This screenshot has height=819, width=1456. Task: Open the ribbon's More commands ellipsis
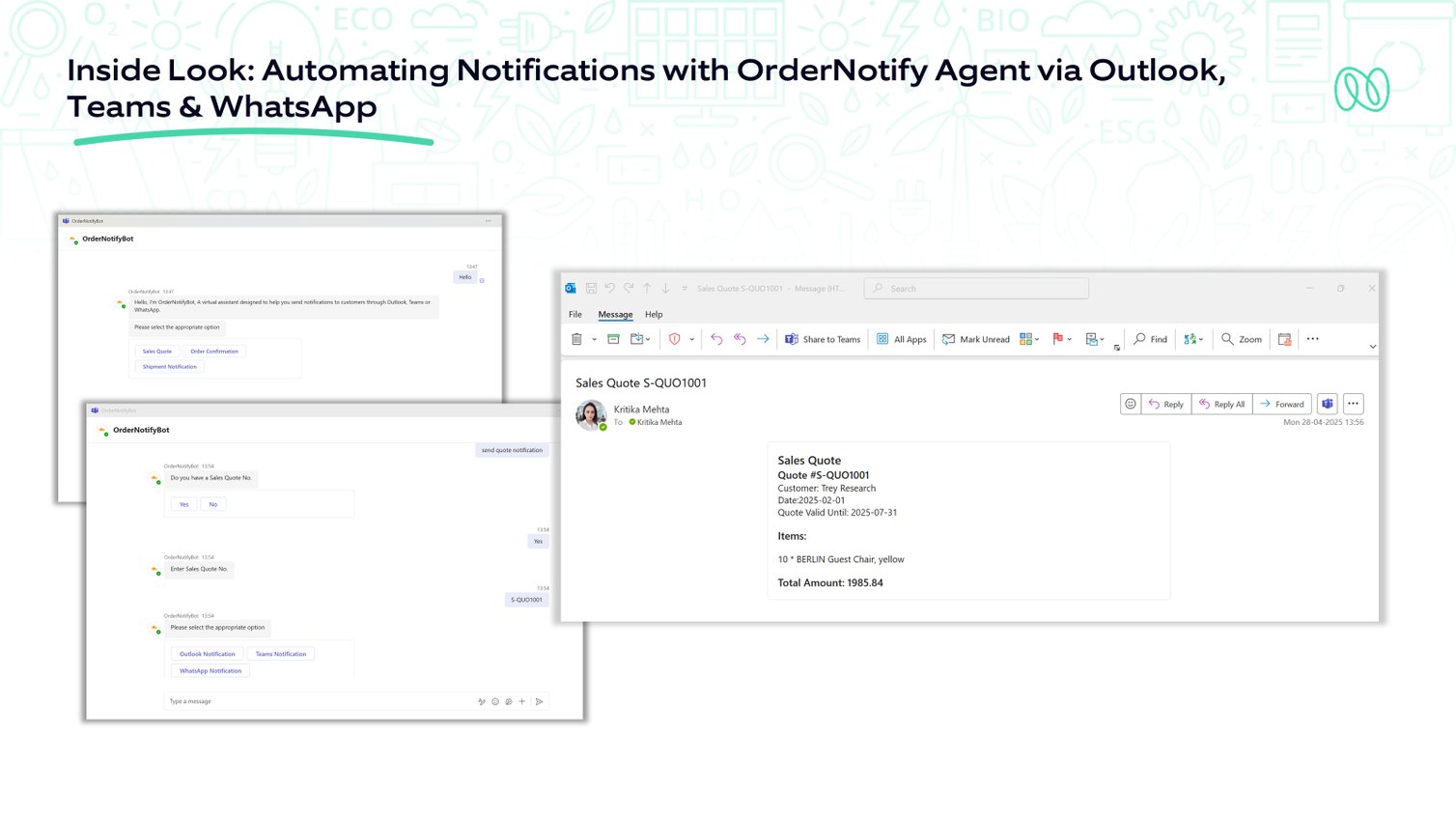pyautogui.click(x=1313, y=339)
